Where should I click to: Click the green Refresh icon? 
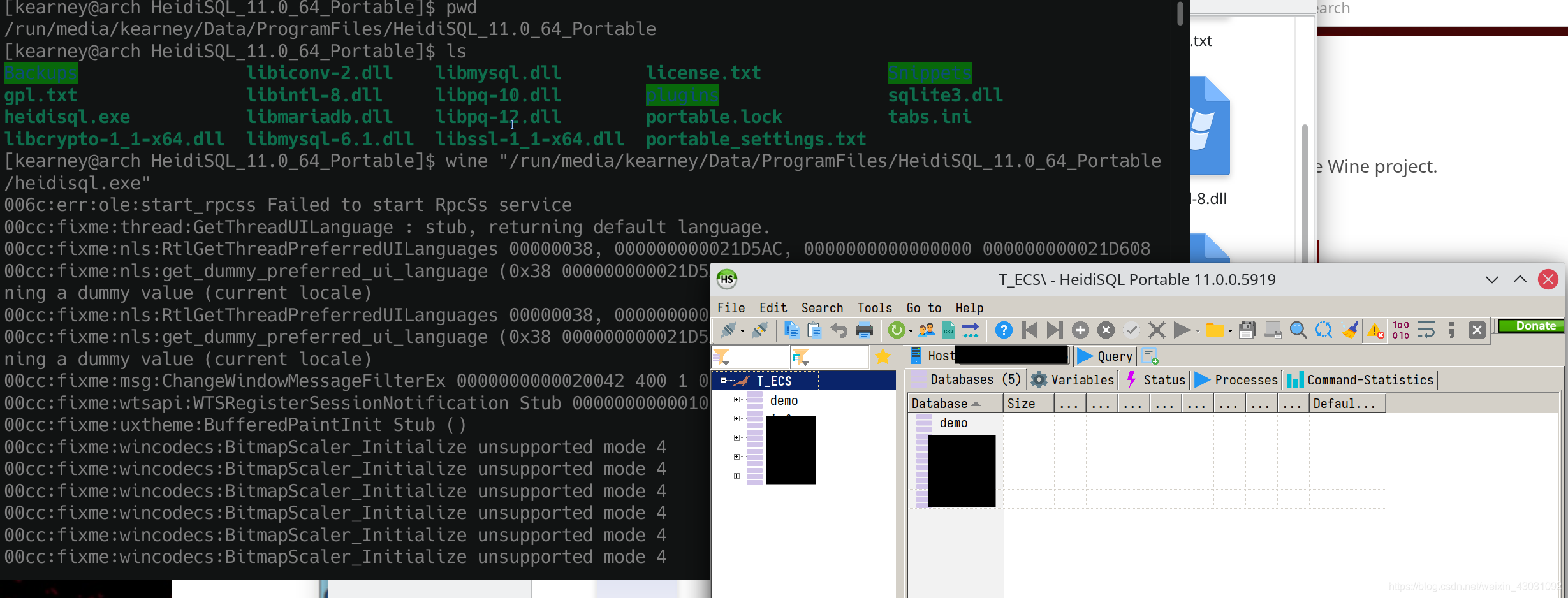[x=897, y=330]
